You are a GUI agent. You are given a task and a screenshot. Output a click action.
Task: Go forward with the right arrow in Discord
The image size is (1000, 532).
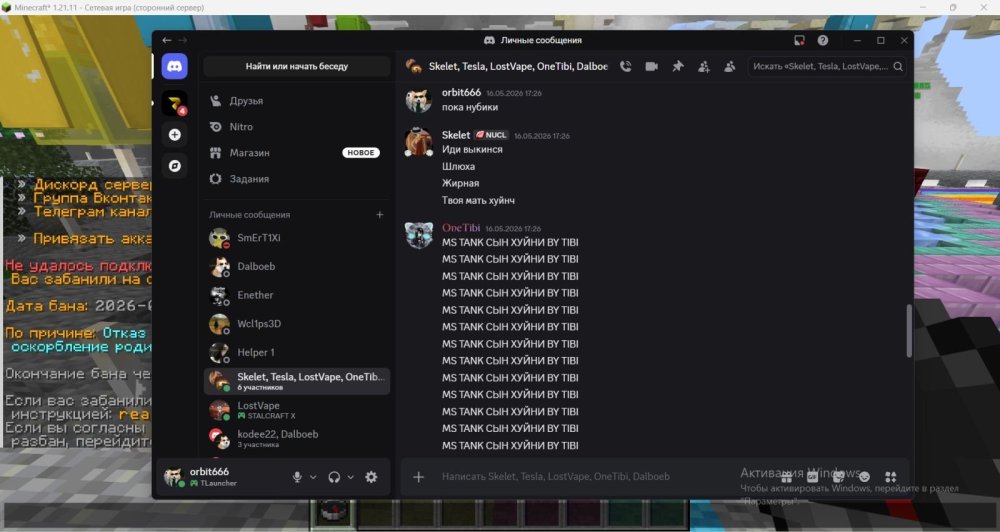click(x=182, y=40)
